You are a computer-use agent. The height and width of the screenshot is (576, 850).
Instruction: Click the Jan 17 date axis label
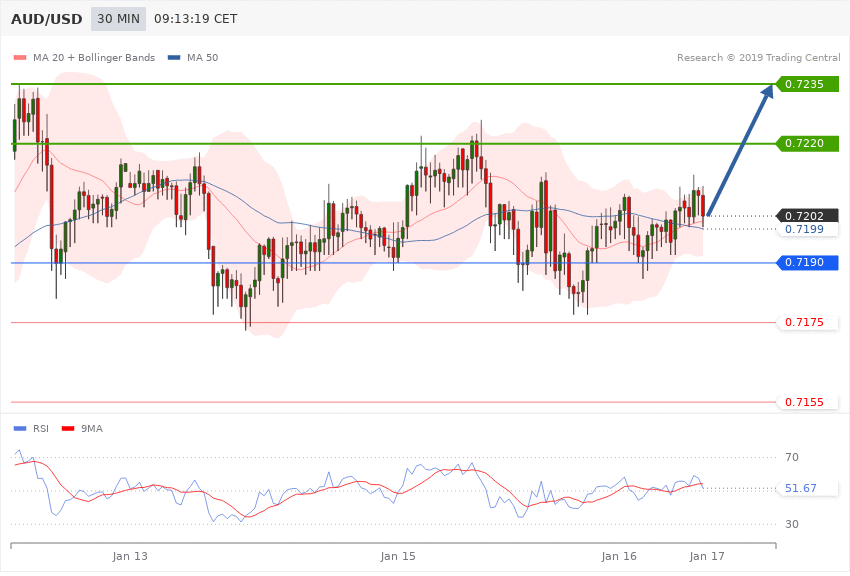[707, 556]
